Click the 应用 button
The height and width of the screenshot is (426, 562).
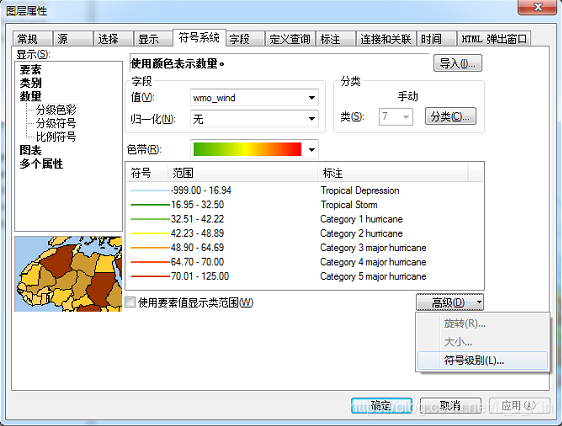tap(520, 406)
